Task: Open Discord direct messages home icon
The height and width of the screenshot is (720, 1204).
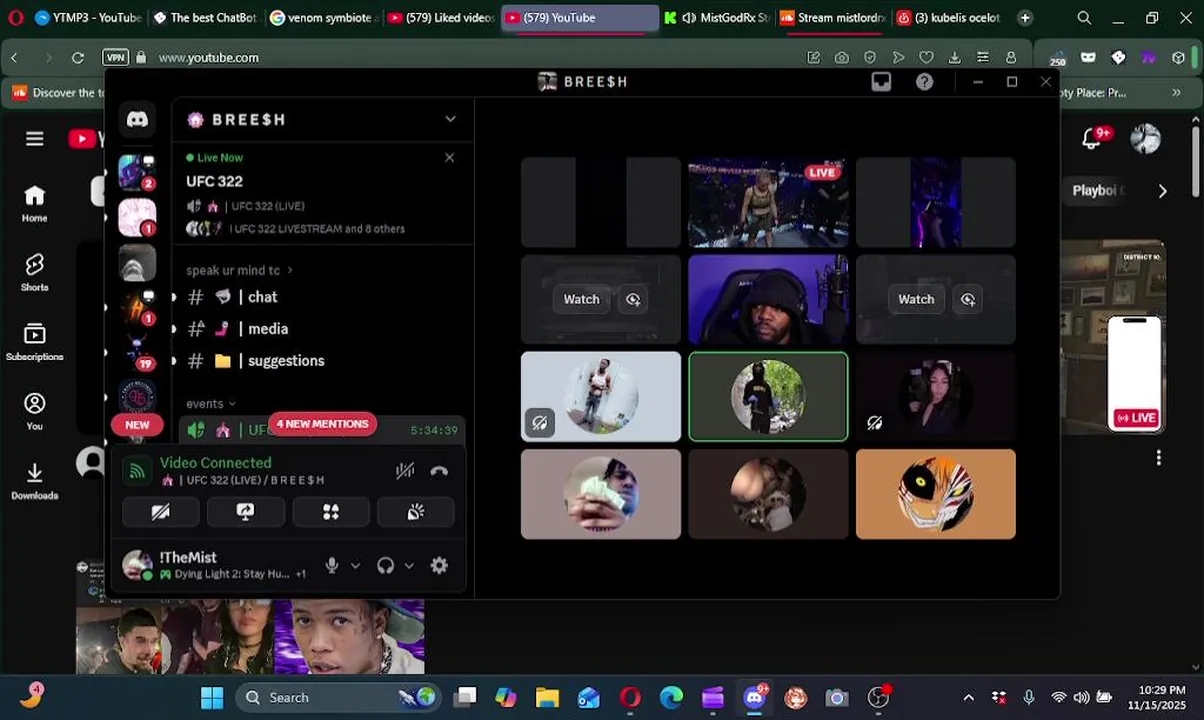Action: [x=137, y=120]
